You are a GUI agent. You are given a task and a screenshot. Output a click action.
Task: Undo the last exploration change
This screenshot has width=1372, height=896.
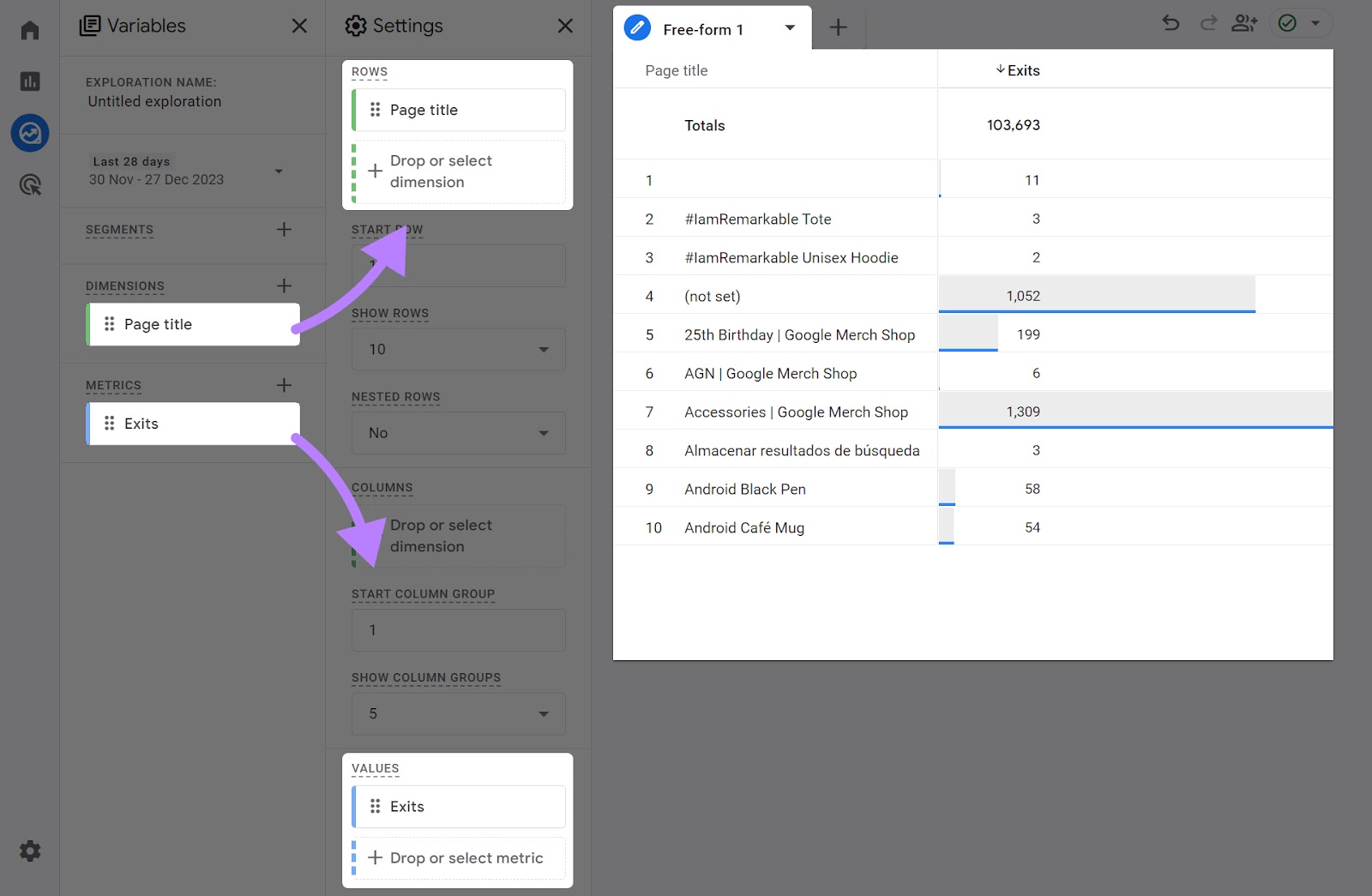1170,24
